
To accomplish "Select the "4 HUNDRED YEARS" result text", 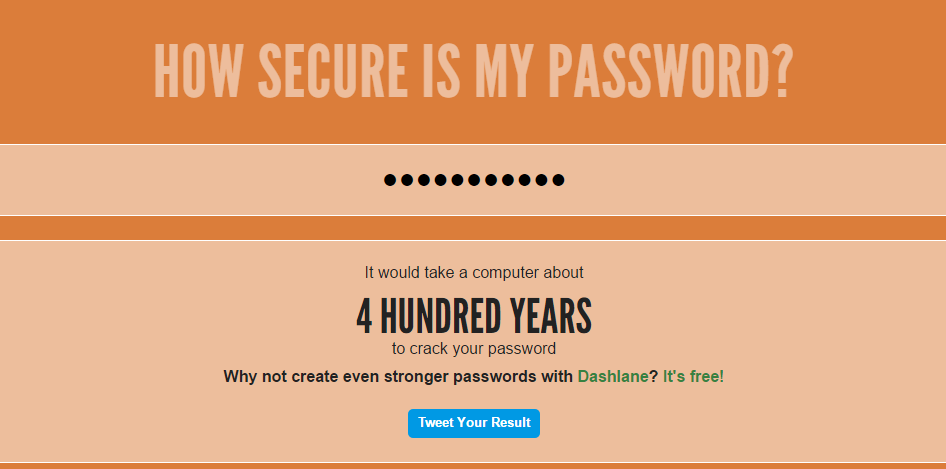I will point(474,316).
